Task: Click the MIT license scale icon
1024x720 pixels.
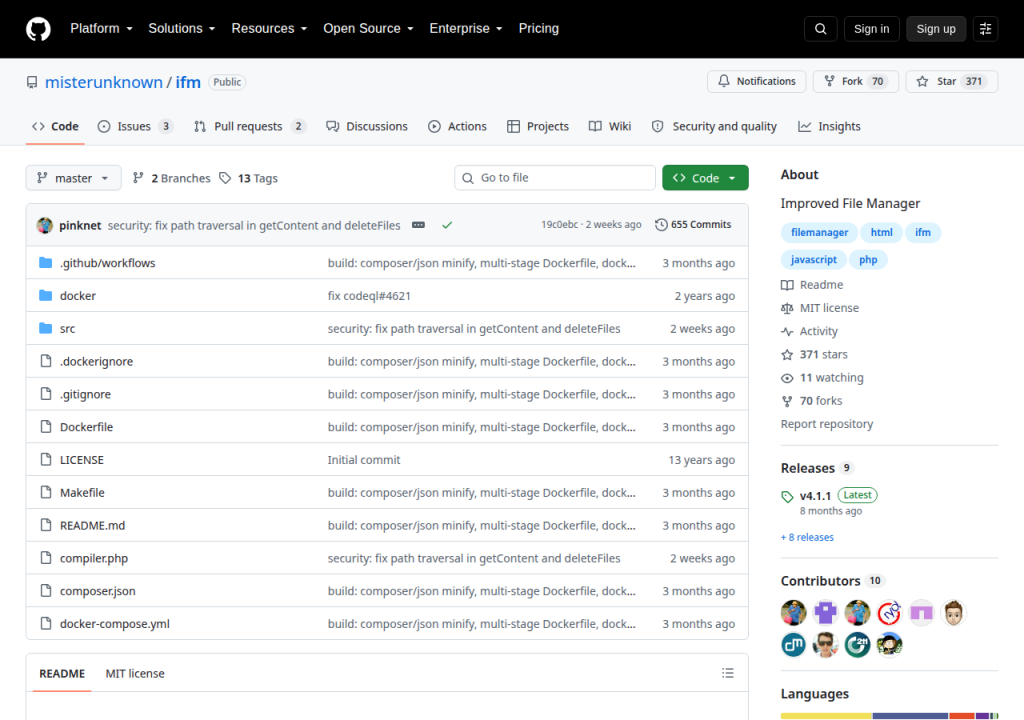Action: [787, 308]
